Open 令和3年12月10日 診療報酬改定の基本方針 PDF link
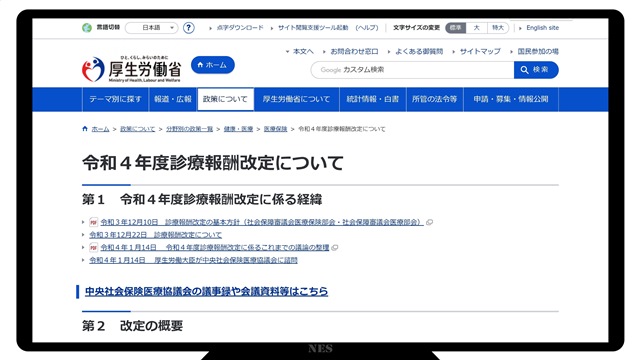640x360 pixels. tap(262, 222)
